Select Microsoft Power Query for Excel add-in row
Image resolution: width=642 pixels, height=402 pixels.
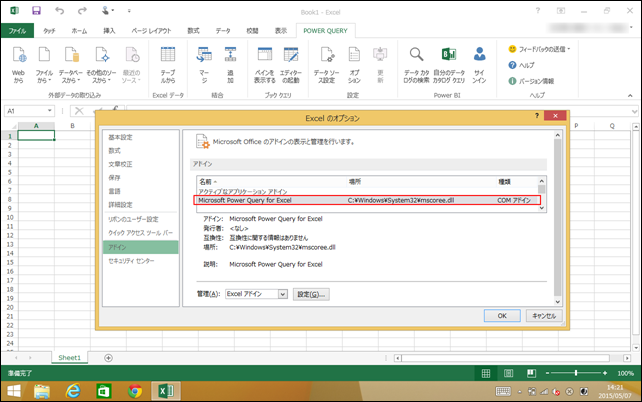367,200
